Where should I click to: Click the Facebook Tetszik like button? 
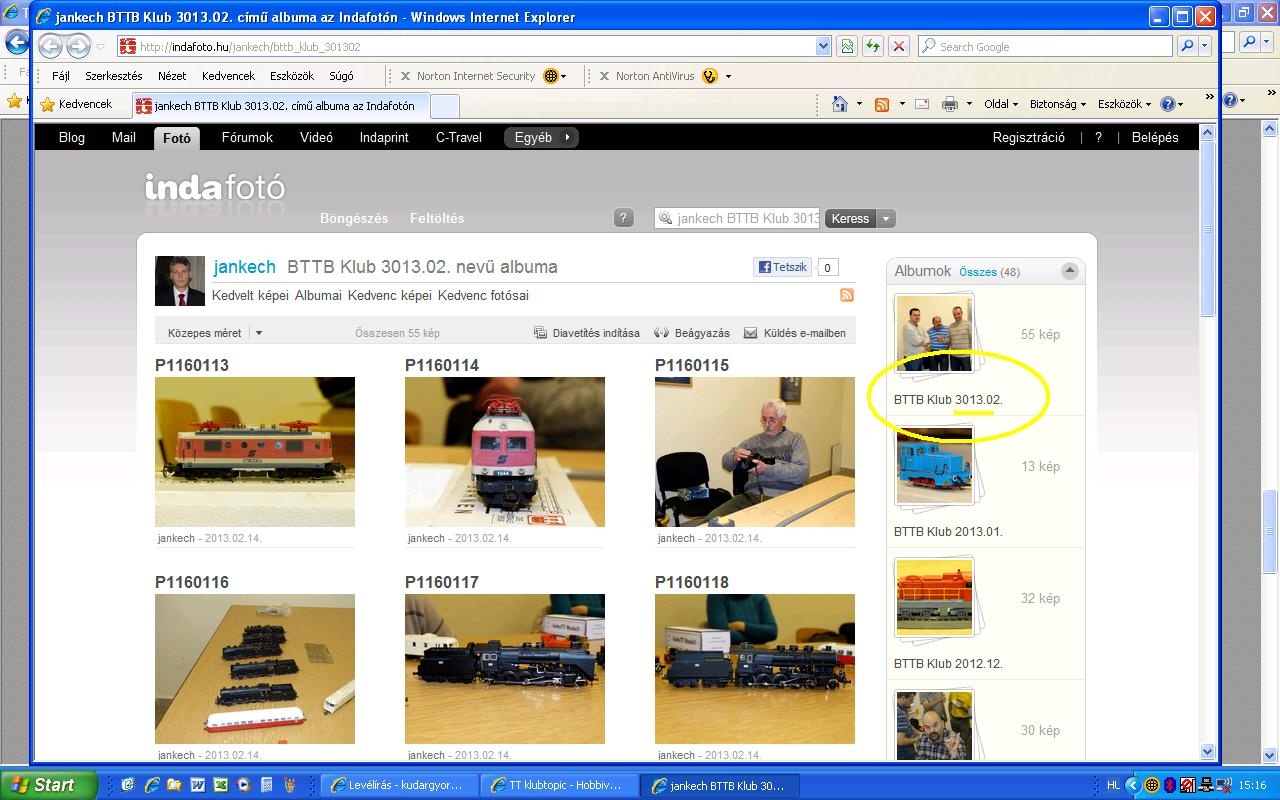pyautogui.click(x=782, y=267)
